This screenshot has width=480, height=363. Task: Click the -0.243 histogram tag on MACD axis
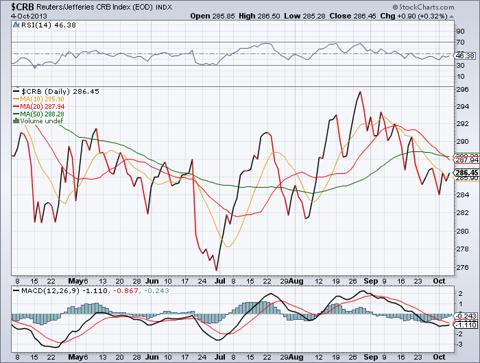pos(466,316)
